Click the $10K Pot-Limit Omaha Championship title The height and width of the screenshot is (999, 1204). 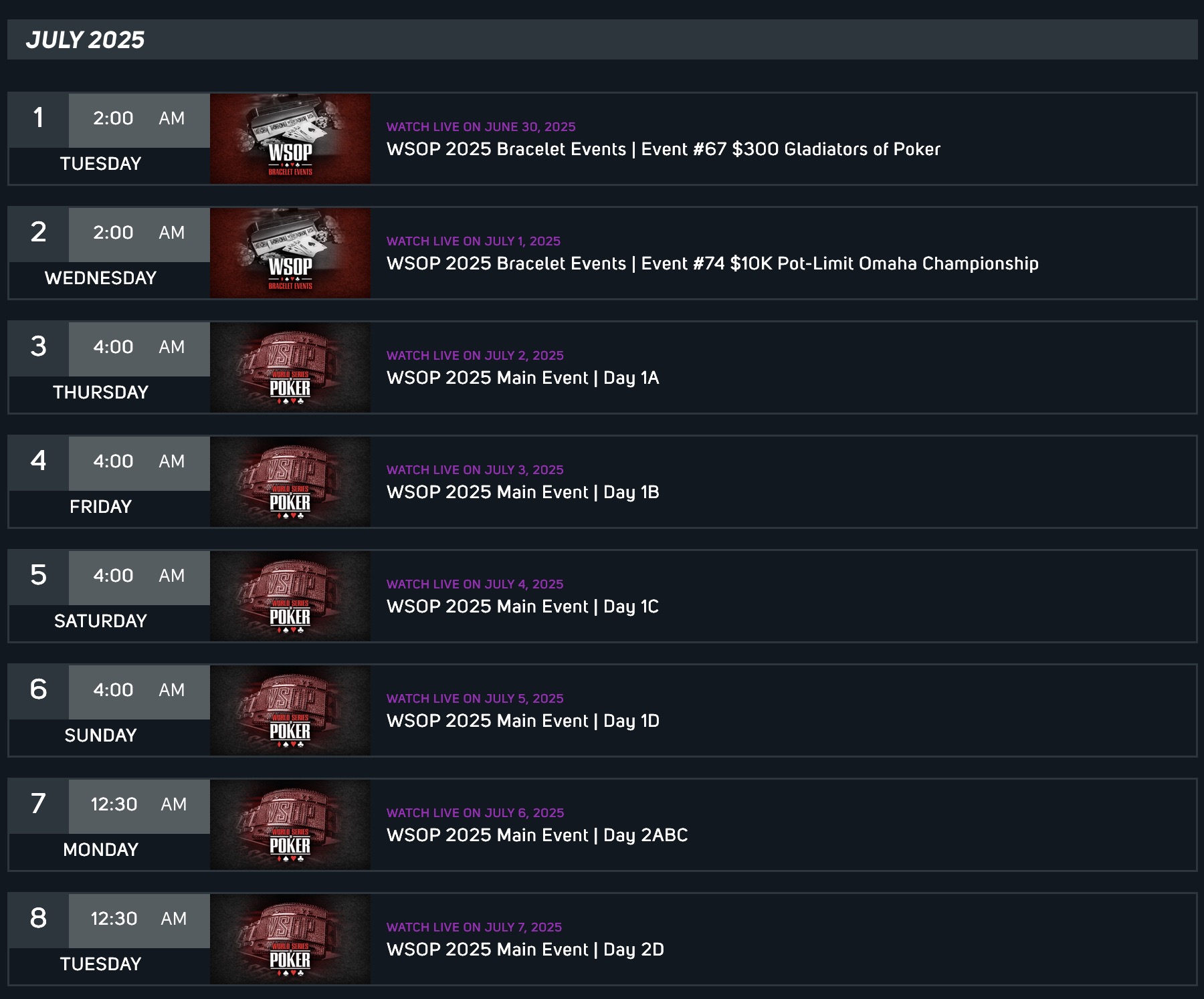coord(712,263)
